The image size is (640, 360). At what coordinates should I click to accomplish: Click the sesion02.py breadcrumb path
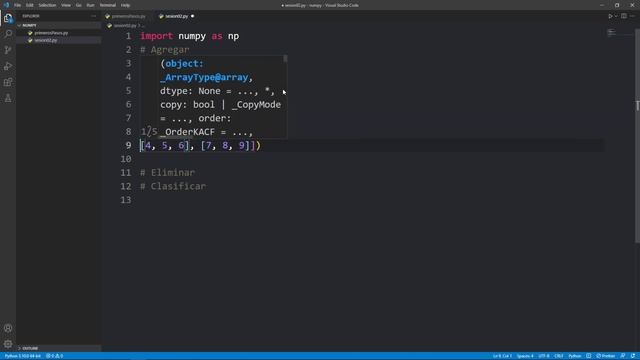click(x=125, y=26)
